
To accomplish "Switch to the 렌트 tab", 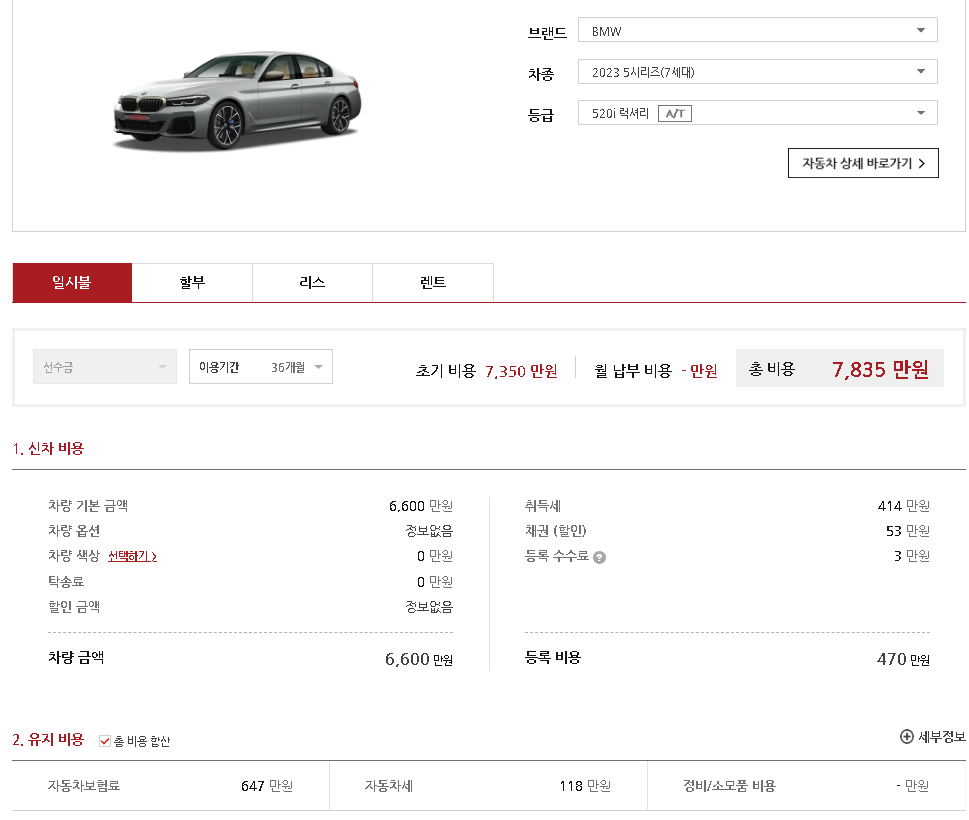I will tap(433, 282).
